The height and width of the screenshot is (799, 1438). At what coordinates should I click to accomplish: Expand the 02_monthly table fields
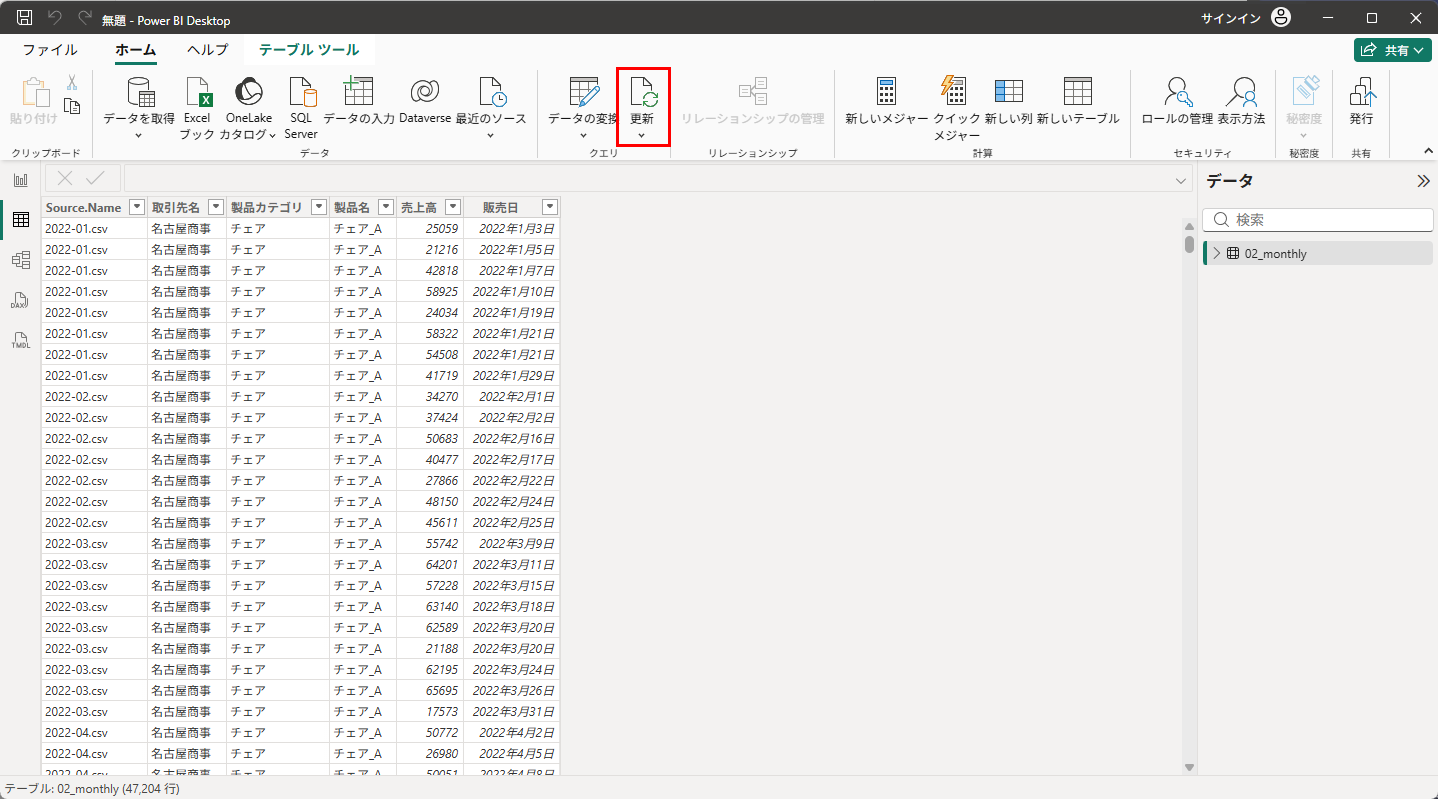pyautogui.click(x=1217, y=253)
